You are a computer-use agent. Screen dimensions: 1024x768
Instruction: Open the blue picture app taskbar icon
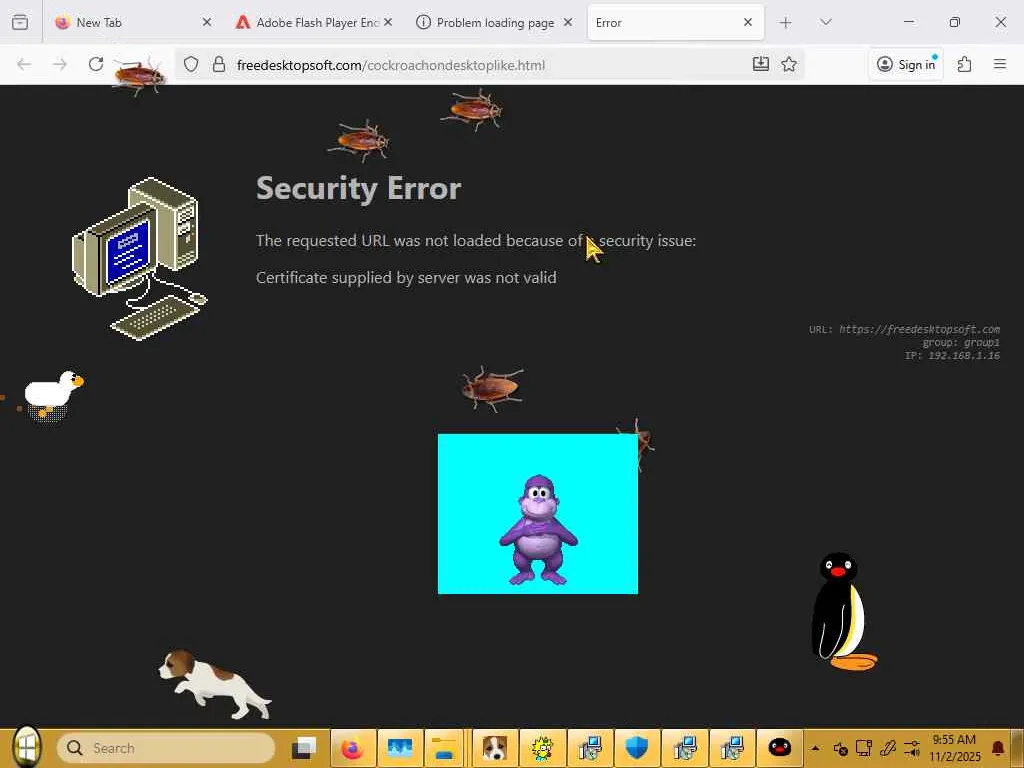tap(400, 748)
